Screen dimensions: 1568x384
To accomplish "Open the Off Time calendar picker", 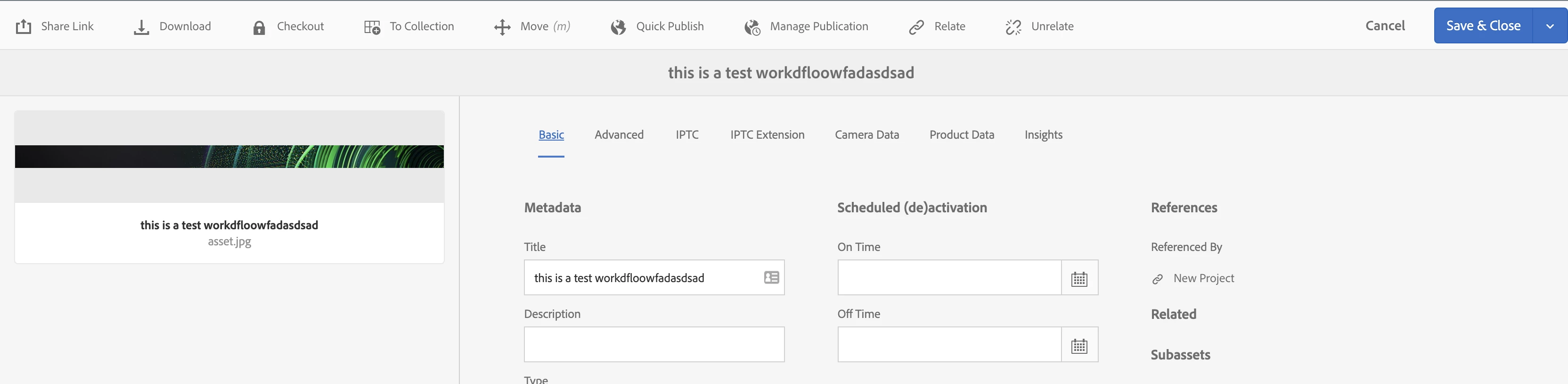I will [x=1079, y=346].
